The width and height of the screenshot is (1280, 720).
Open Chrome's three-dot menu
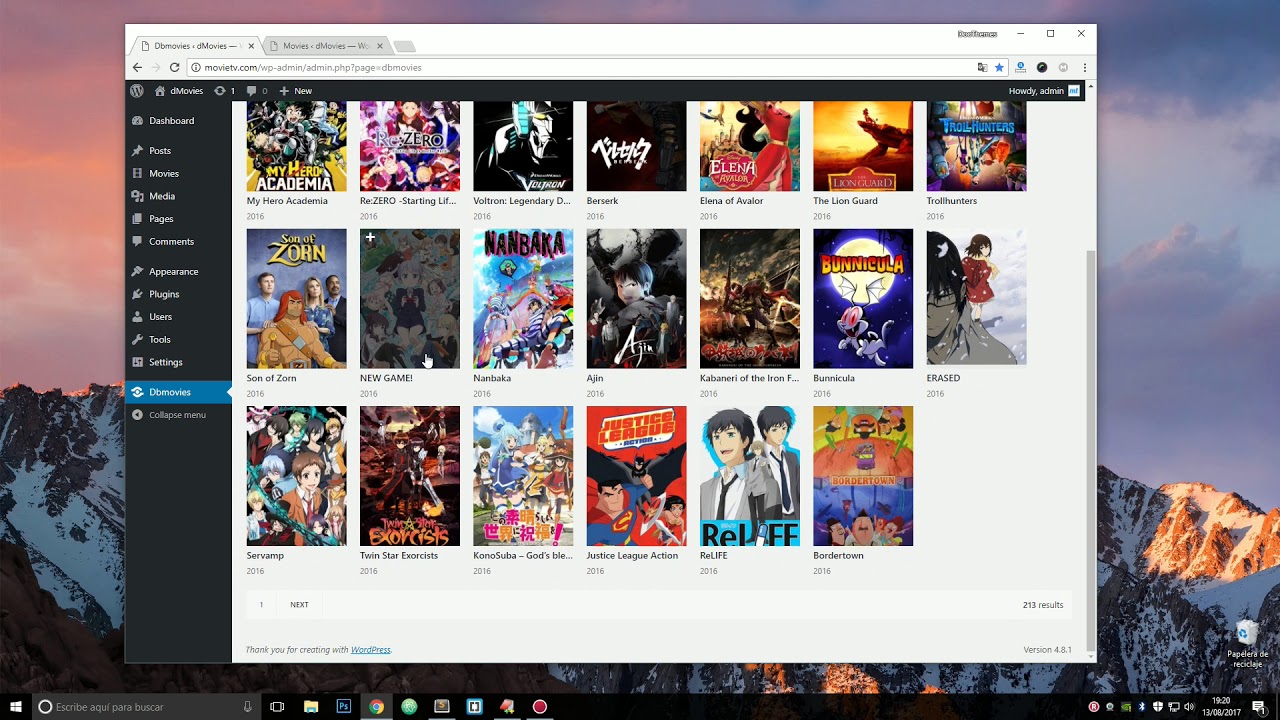click(1083, 67)
